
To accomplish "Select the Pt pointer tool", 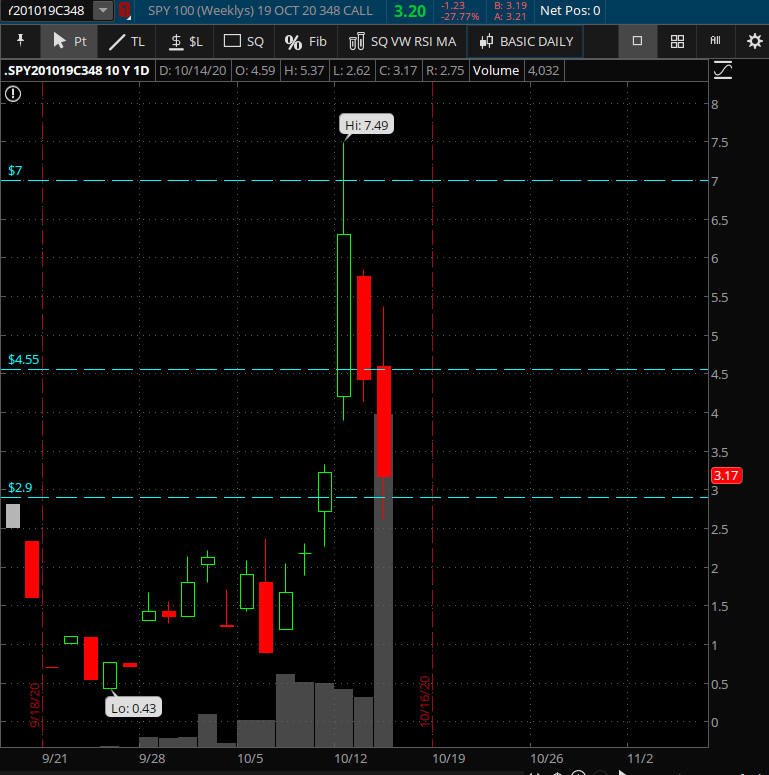I will pyautogui.click(x=69, y=41).
